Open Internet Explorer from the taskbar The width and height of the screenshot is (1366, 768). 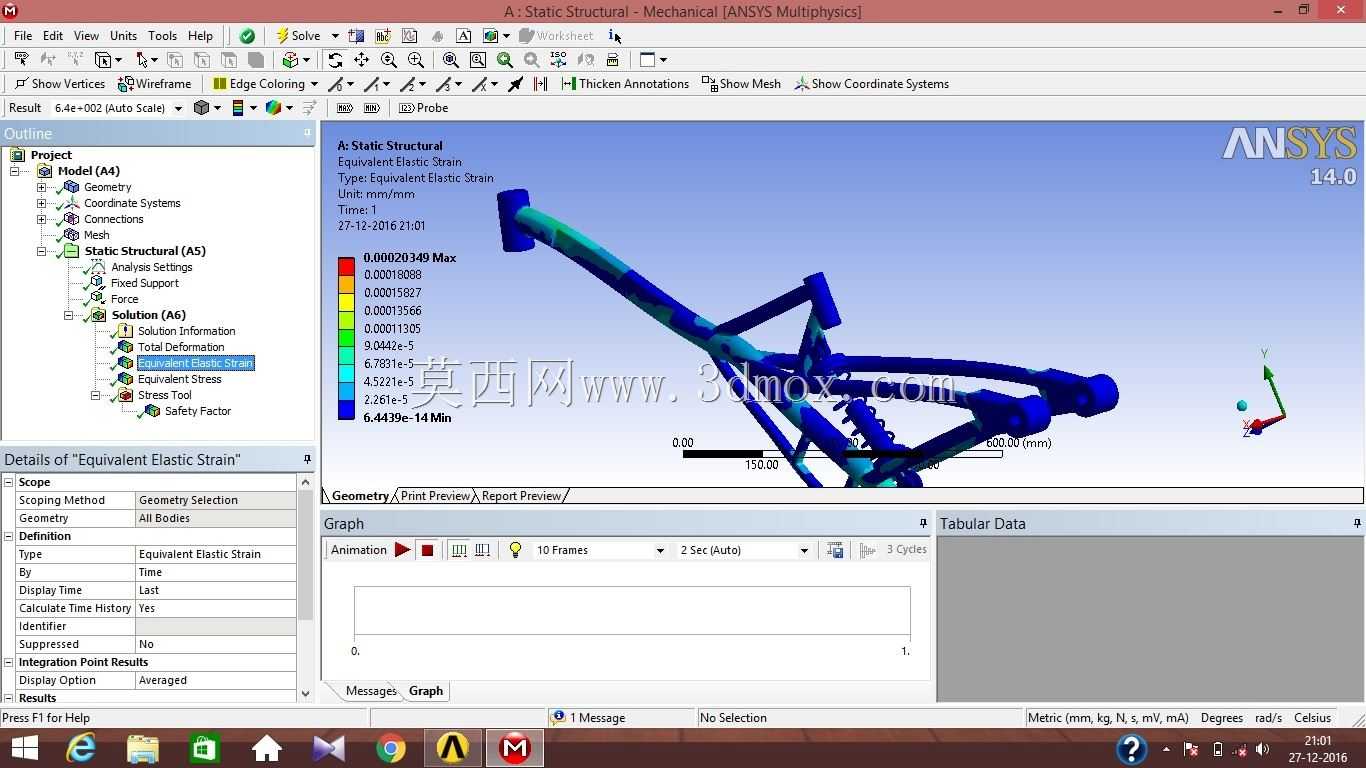(x=80, y=748)
